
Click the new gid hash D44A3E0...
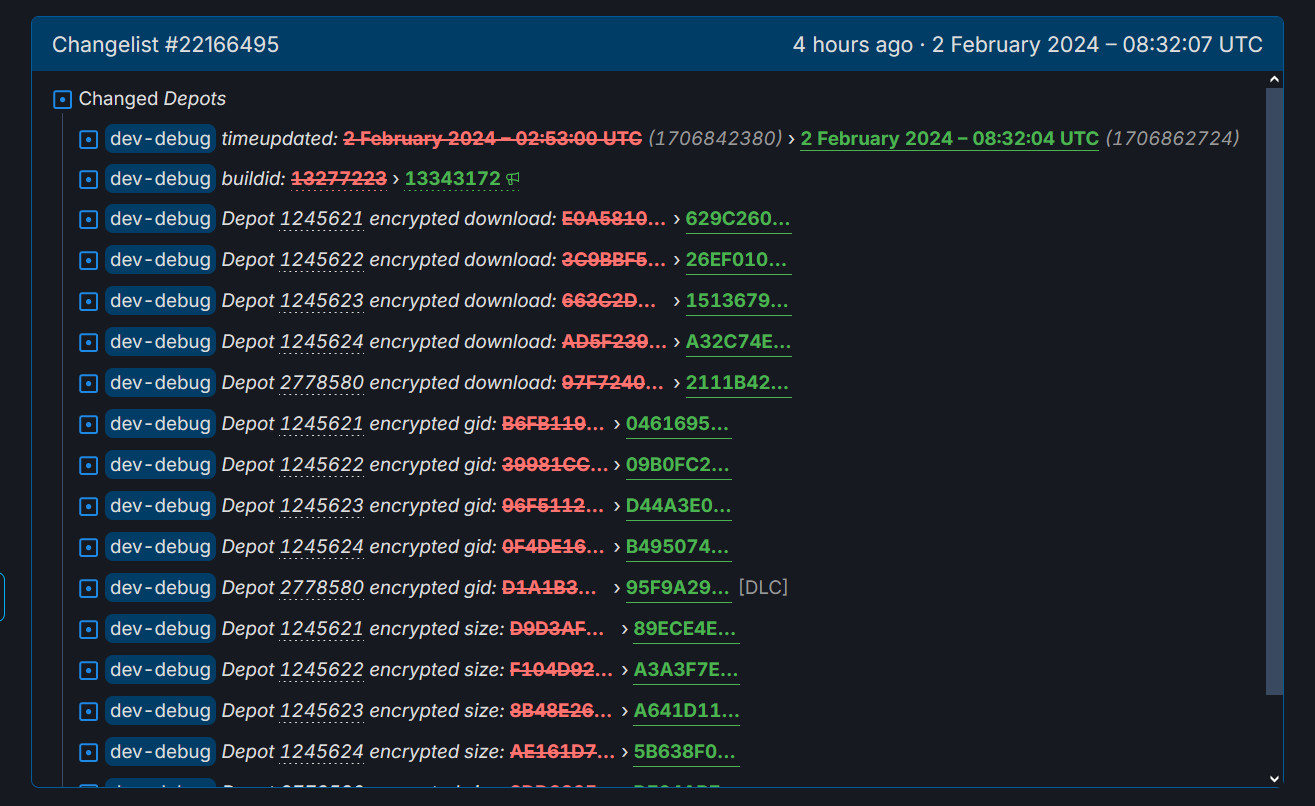[679, 506]
